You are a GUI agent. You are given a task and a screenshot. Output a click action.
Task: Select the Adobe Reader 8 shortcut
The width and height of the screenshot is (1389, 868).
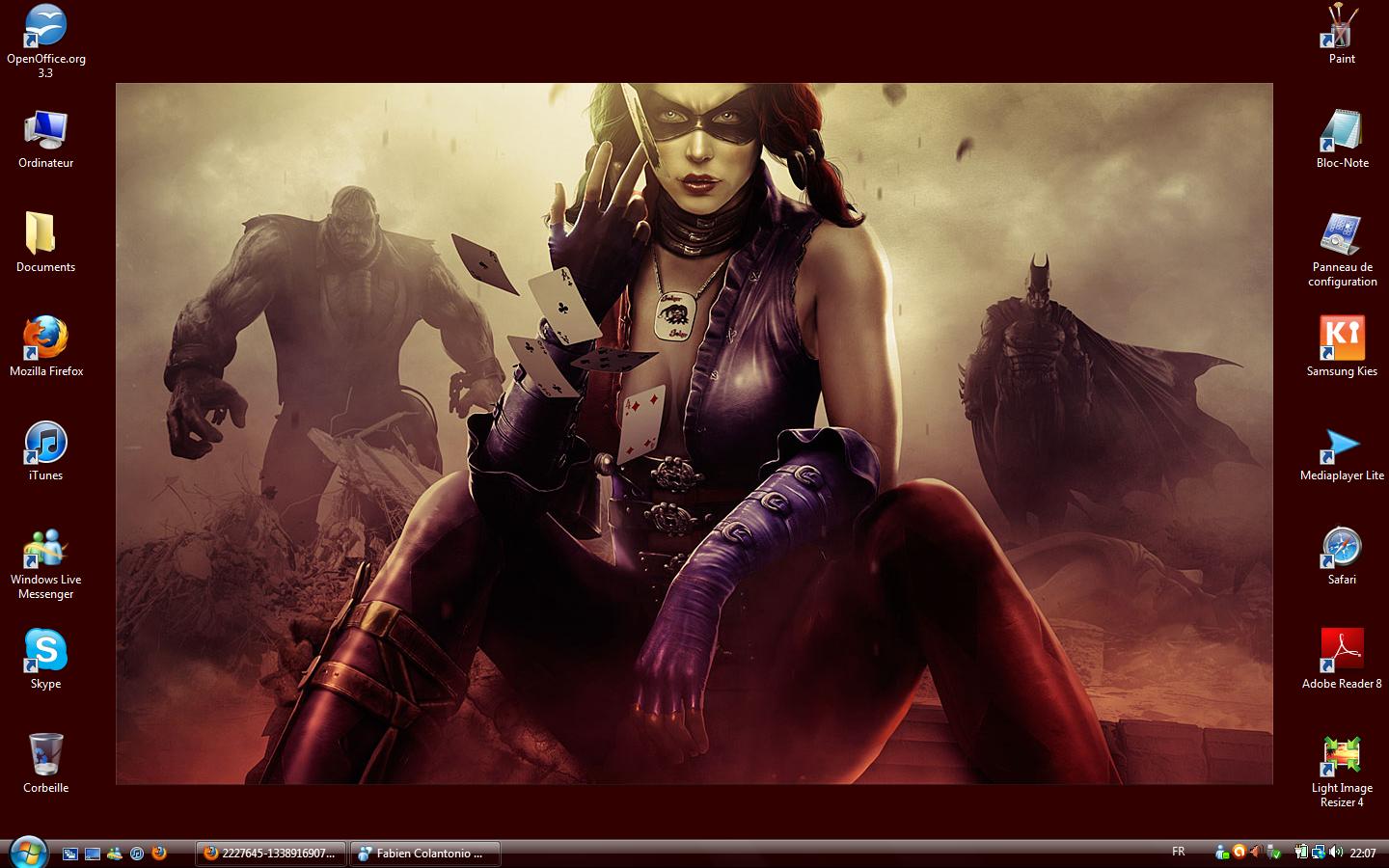[1342, 651]
